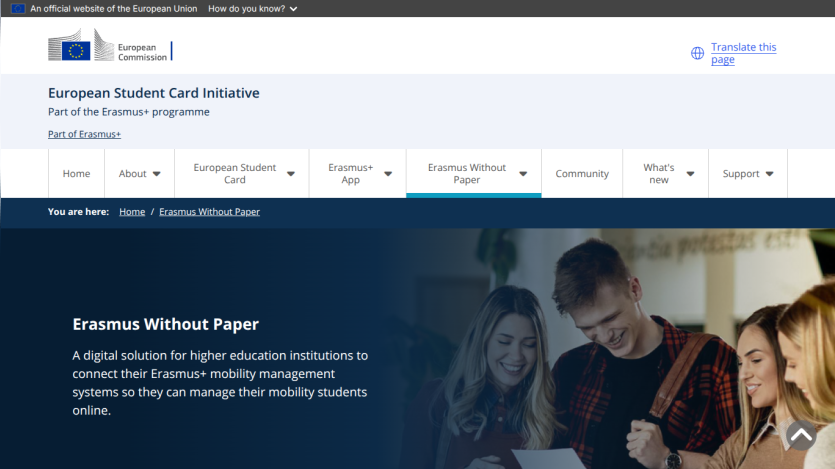Image resolution: width=835 pixels, height=469 pixels.
Task: Click the EU flag icon in top banner
Action: 18,9
